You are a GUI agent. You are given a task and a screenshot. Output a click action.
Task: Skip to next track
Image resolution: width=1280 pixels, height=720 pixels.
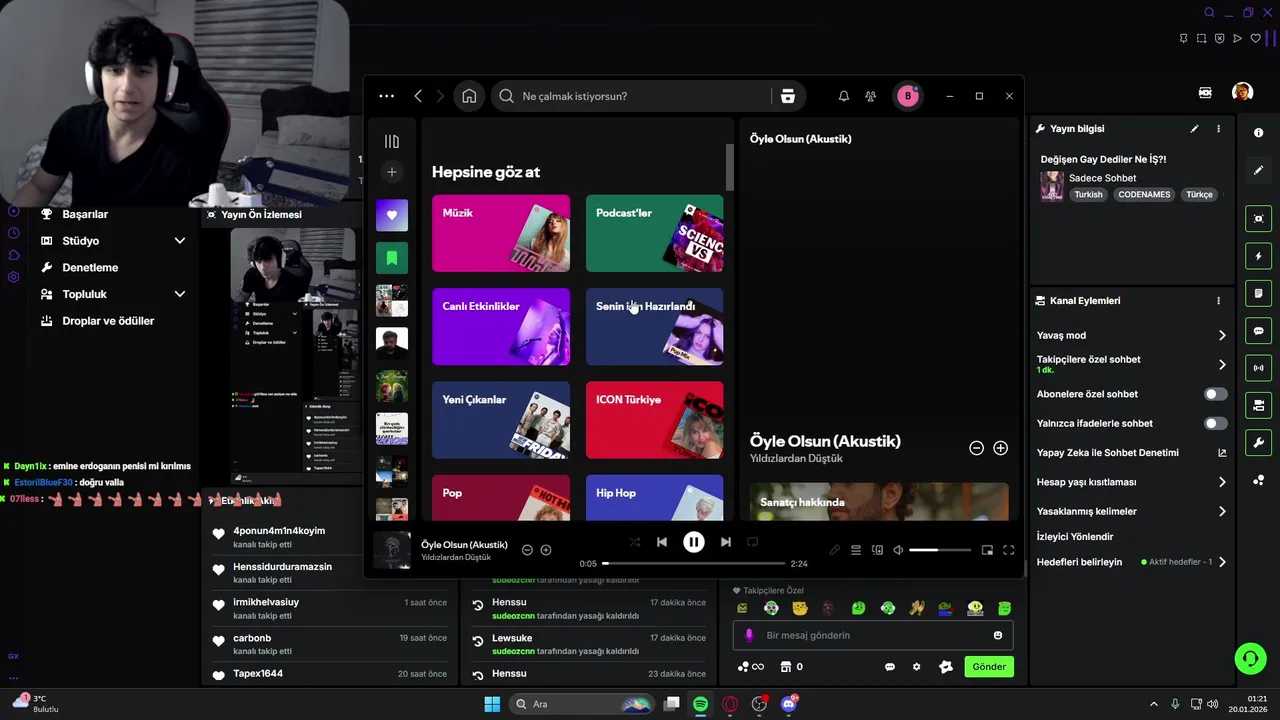pyautogui.click(x=726, y=542)
